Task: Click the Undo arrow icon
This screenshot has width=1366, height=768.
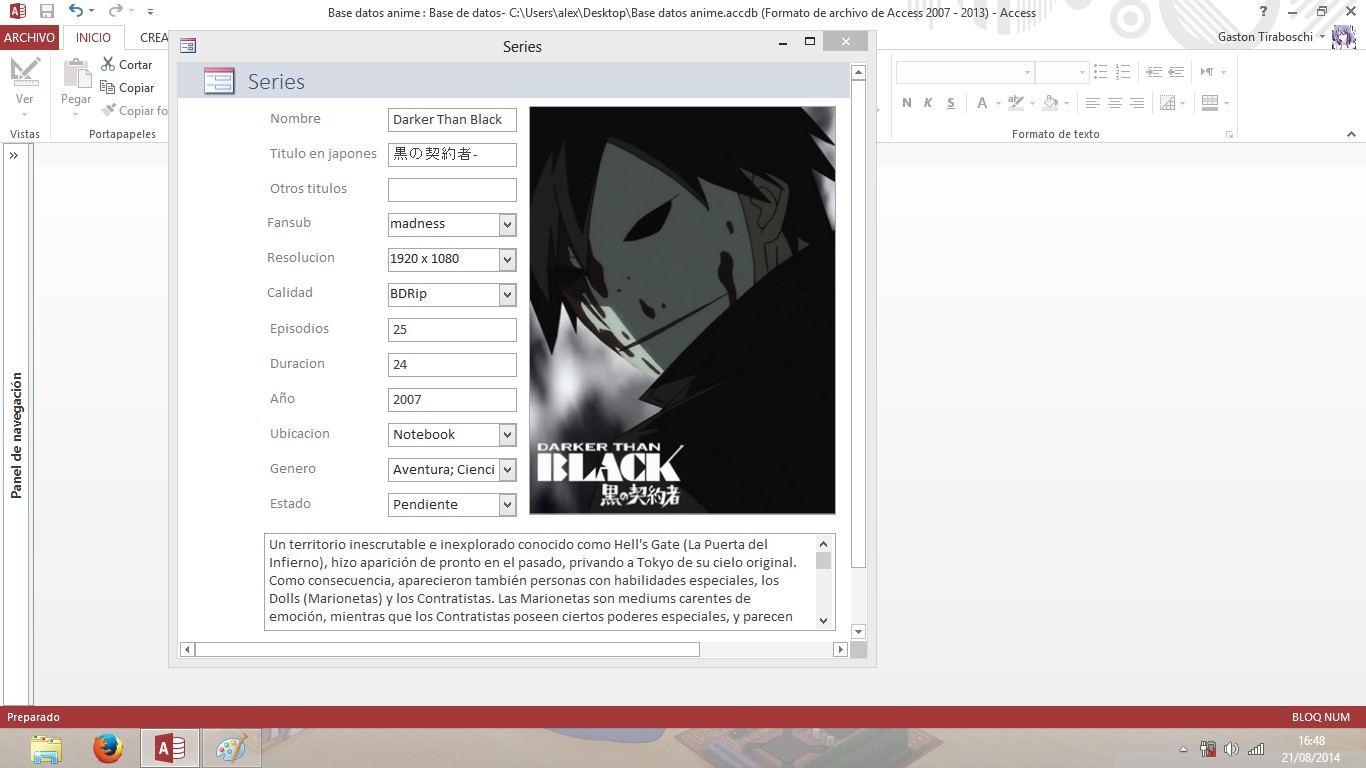Action: [76, 11]
